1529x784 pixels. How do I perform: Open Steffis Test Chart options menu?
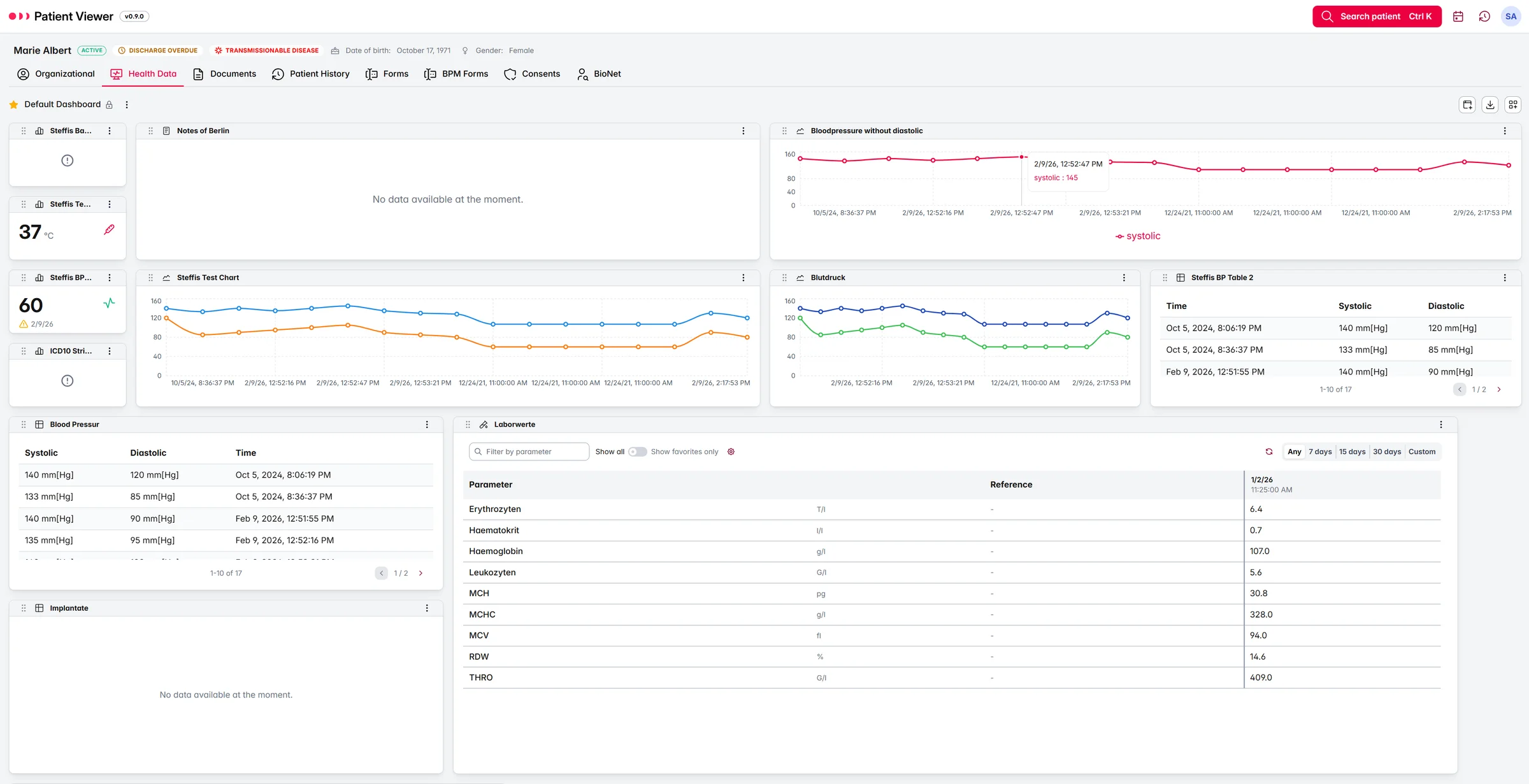[743, 278]
